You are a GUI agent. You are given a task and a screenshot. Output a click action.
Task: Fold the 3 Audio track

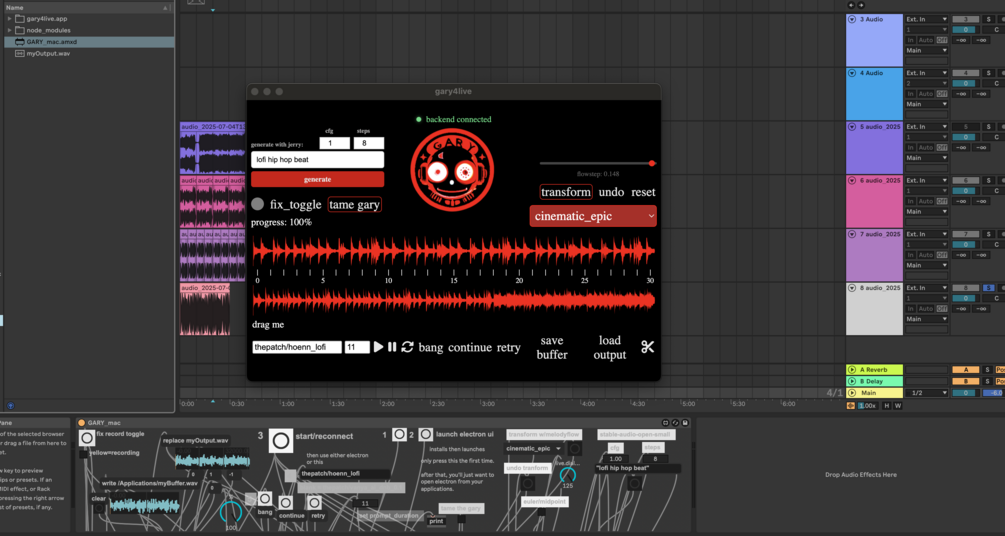[x=852, y=19]
